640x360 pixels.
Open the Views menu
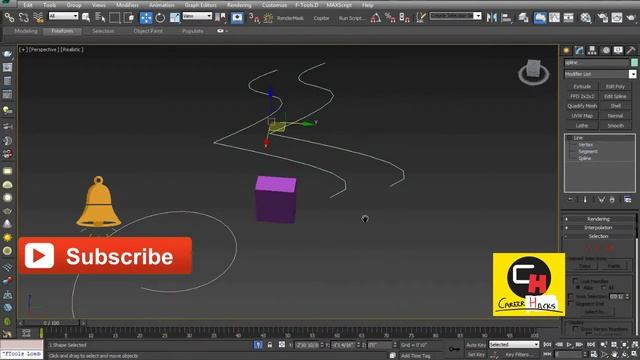click(98, 5)
